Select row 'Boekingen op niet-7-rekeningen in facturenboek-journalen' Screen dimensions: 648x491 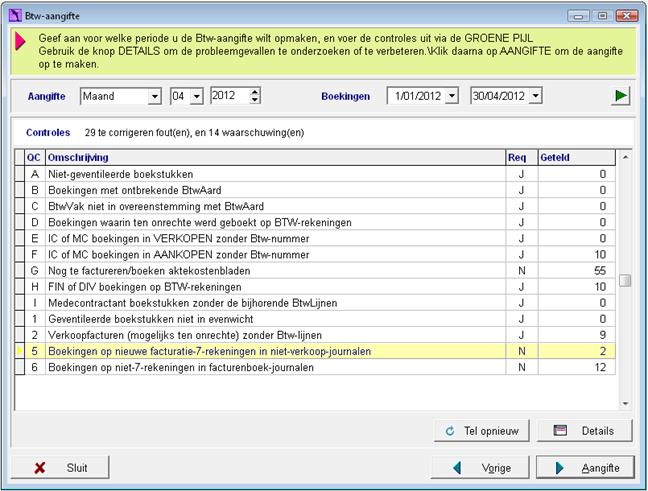click(x=315, y=367)
